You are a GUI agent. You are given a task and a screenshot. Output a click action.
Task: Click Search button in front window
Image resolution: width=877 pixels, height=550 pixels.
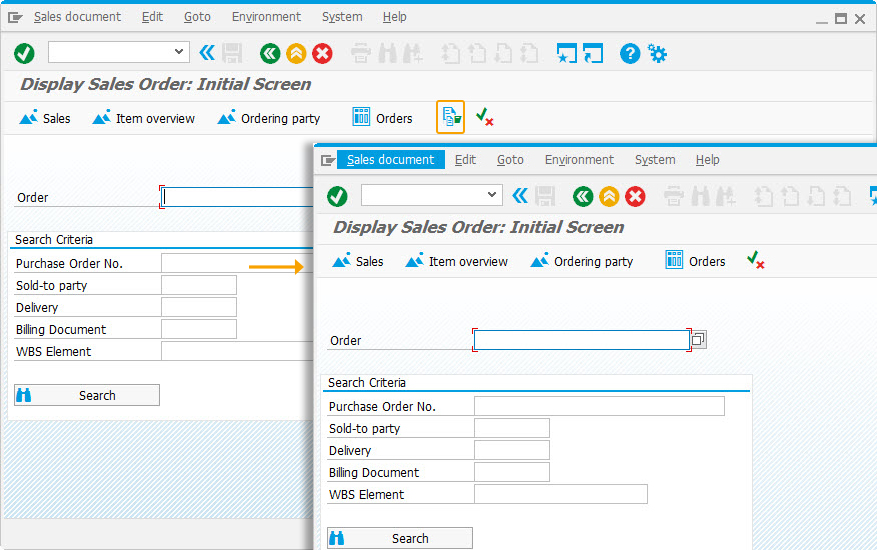click(400, 538)
